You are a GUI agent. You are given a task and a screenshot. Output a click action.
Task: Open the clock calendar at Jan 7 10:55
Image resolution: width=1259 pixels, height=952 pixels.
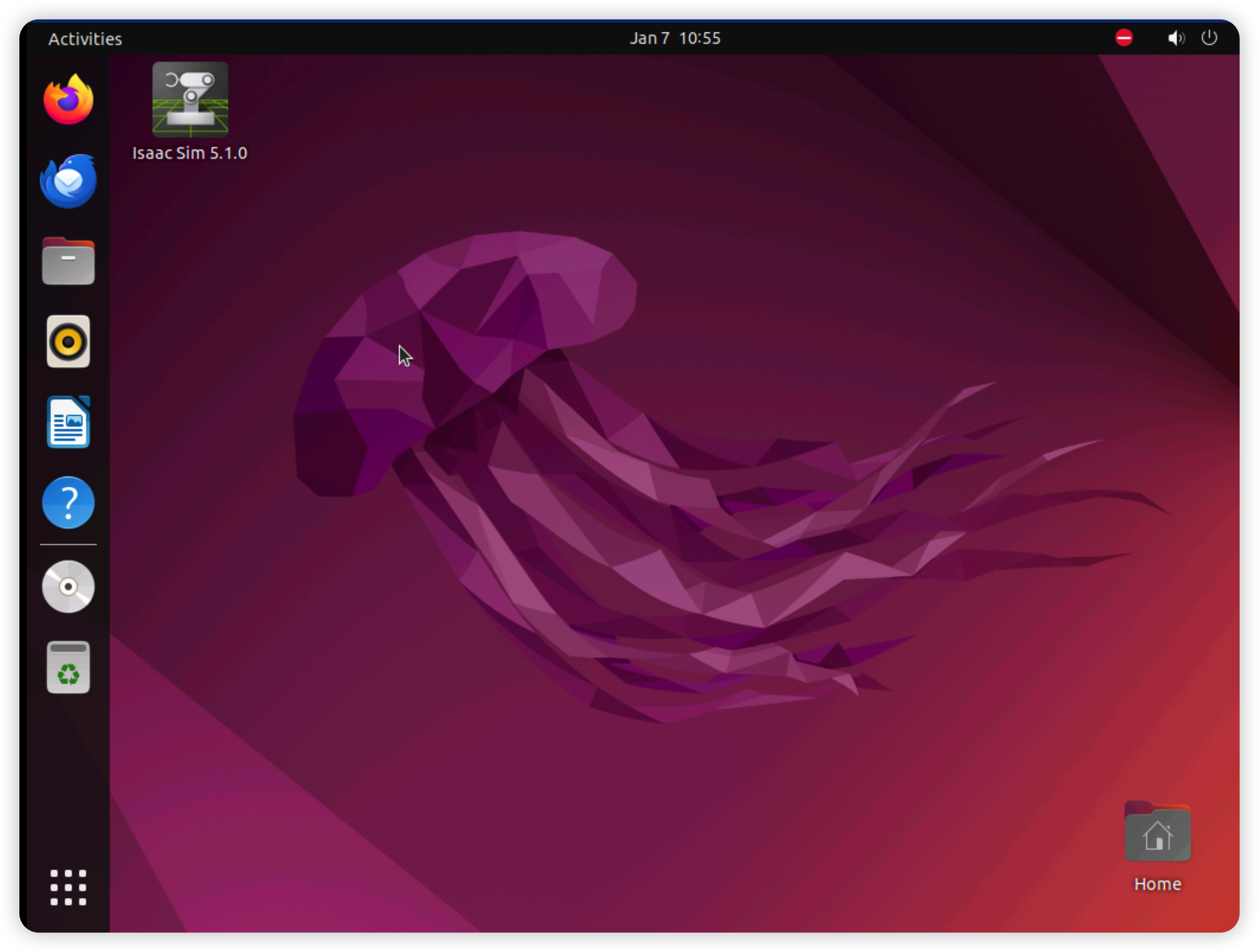(x=674, y=38)
